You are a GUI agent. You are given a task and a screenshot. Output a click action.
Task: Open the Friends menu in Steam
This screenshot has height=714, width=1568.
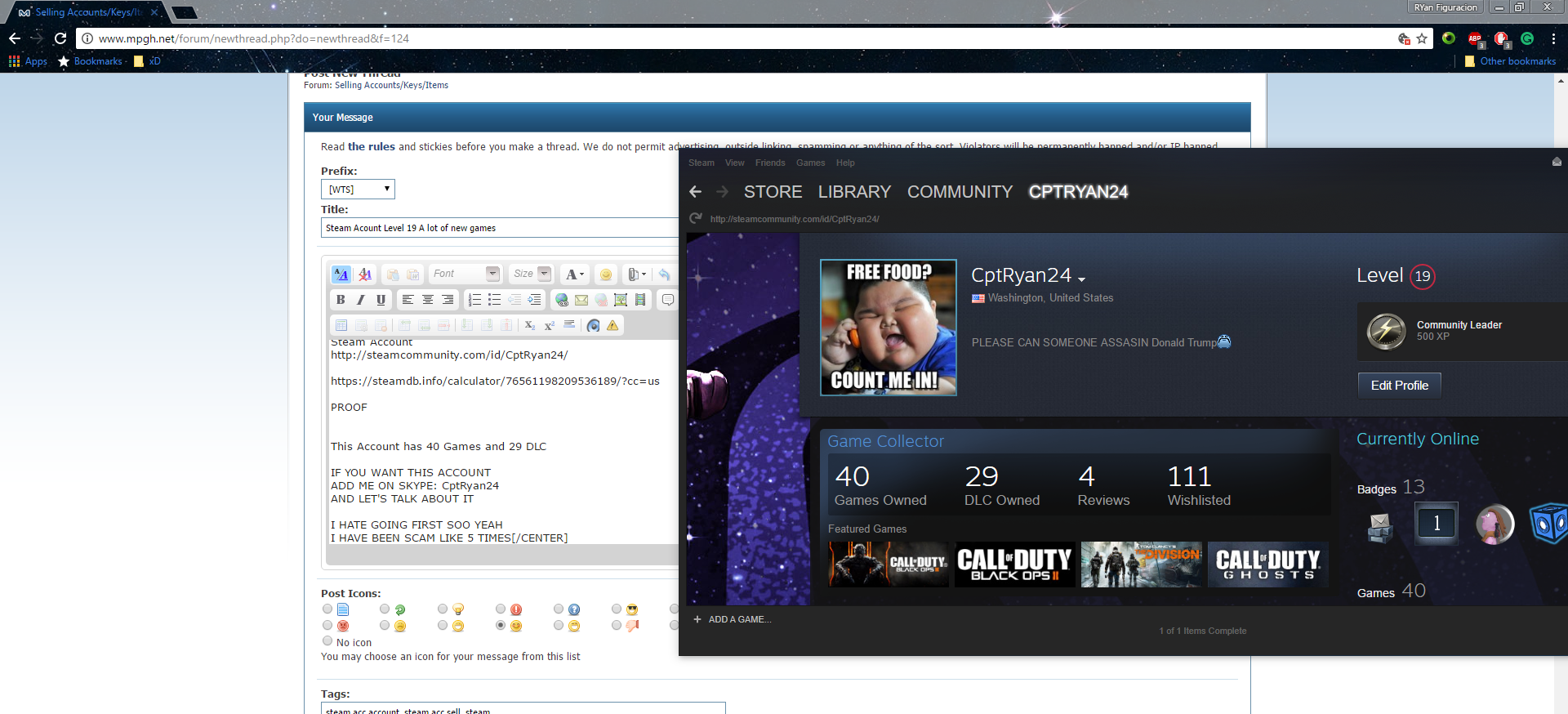click(x=770, y=163)
